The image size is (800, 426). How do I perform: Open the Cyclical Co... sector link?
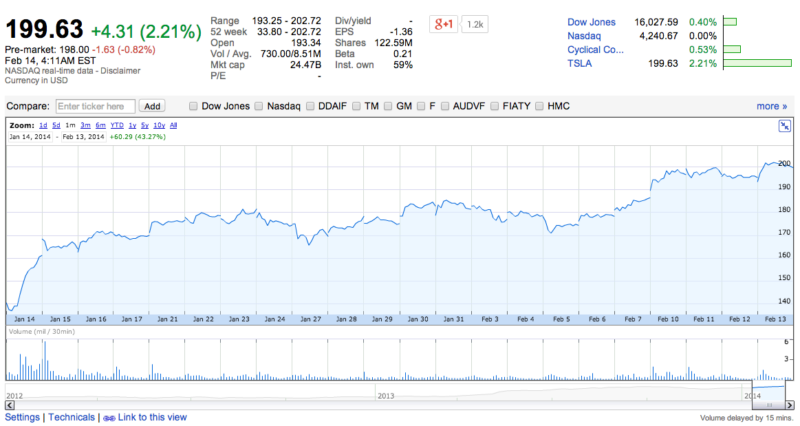595,49
